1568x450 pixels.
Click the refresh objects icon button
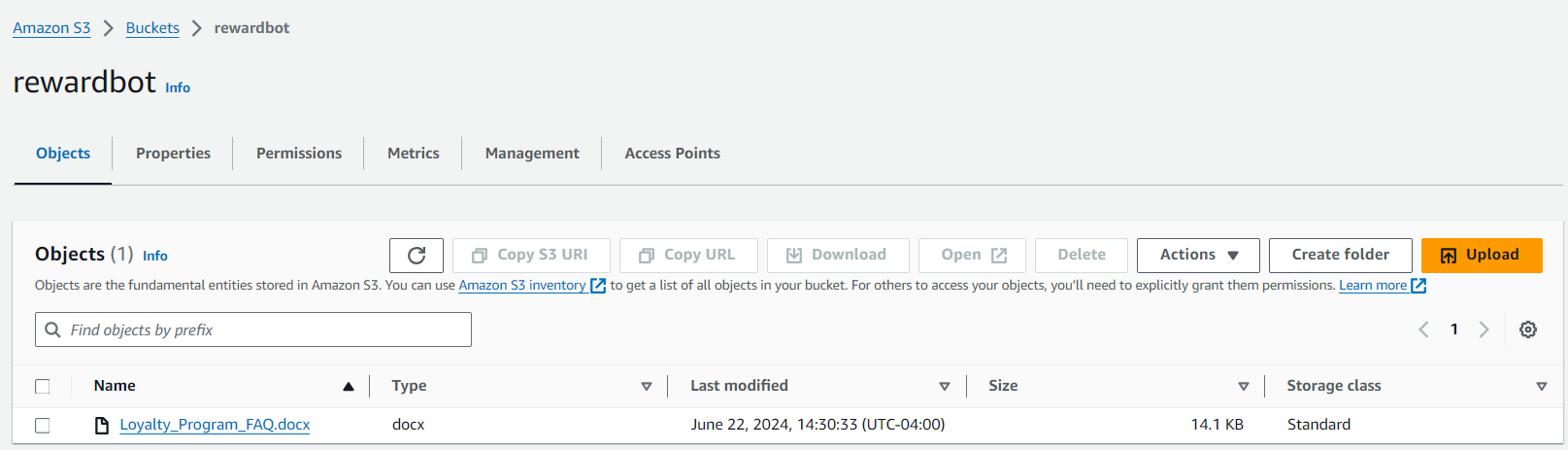click(417, 256)
